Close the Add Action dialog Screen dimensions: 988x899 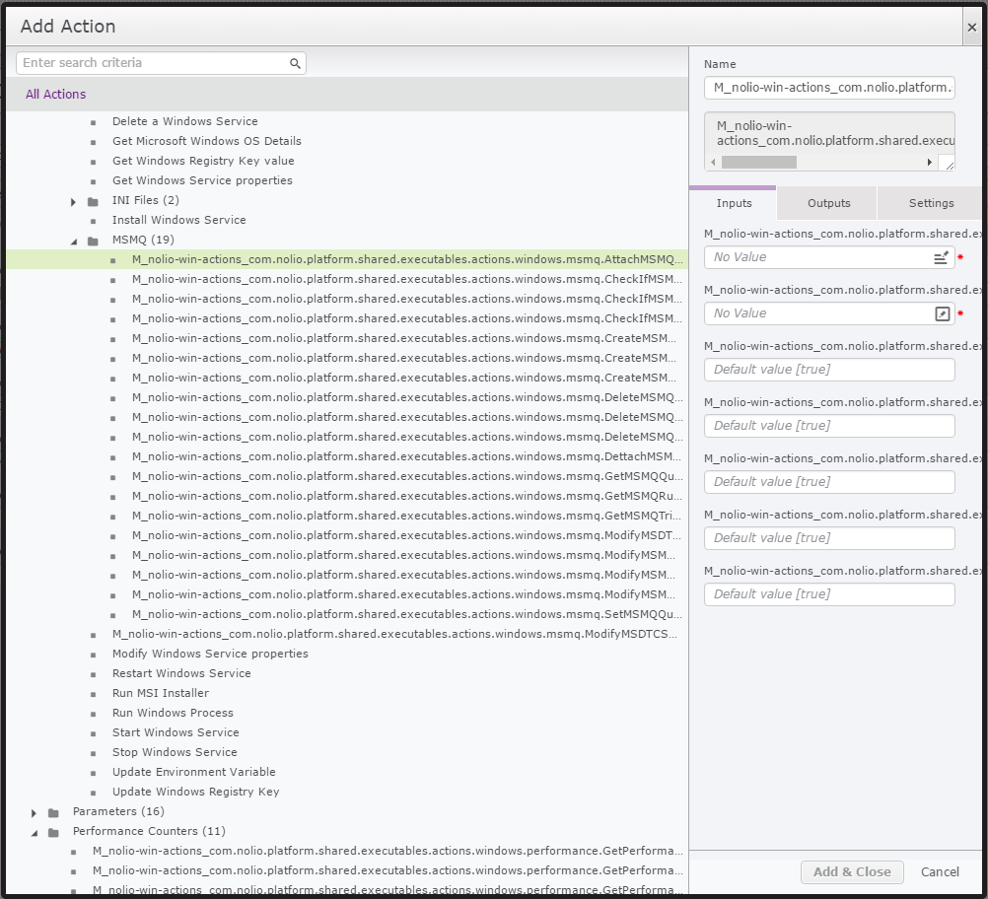972,27
